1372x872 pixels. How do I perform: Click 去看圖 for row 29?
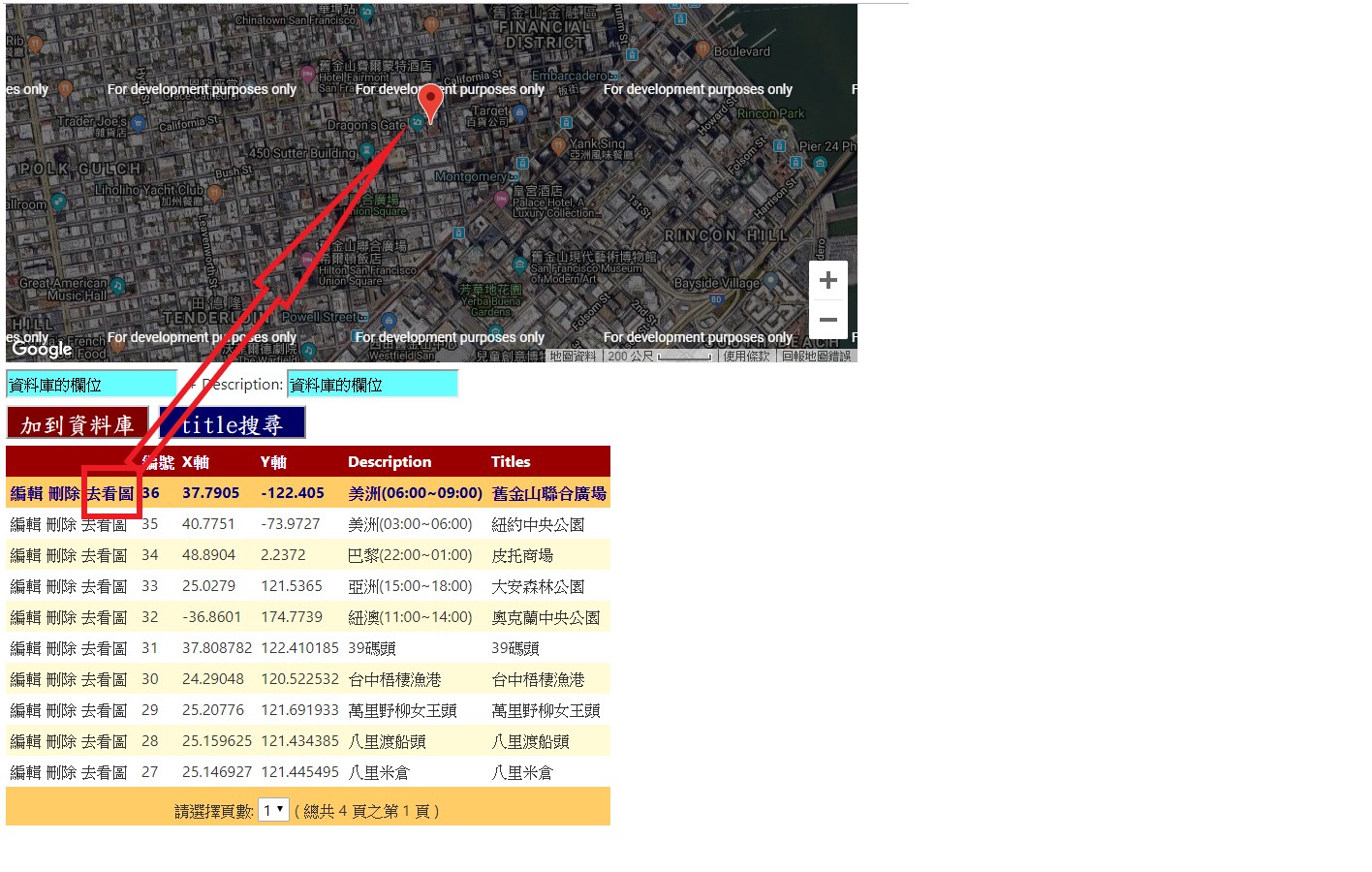[x=104, y=710]
